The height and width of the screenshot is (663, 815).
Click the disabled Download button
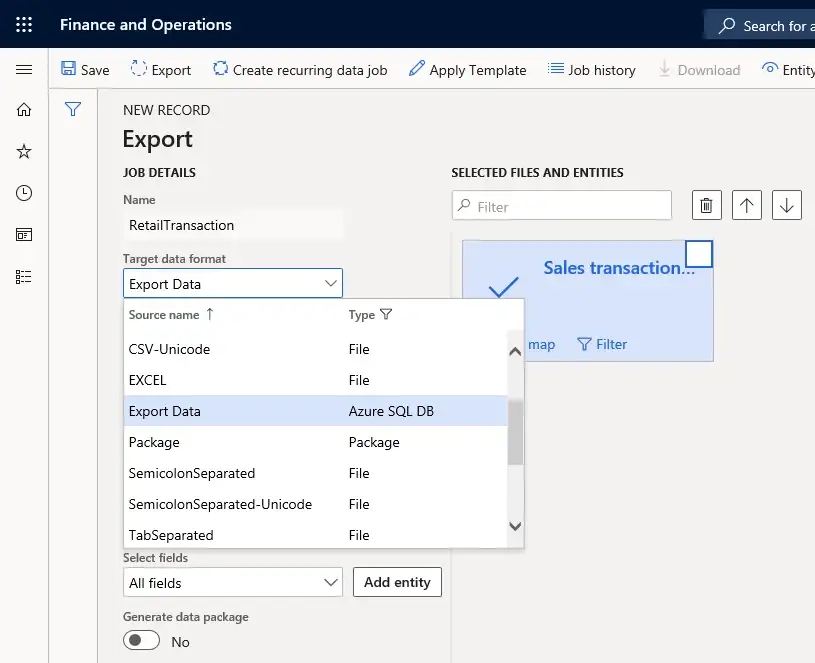coord(699,70)
